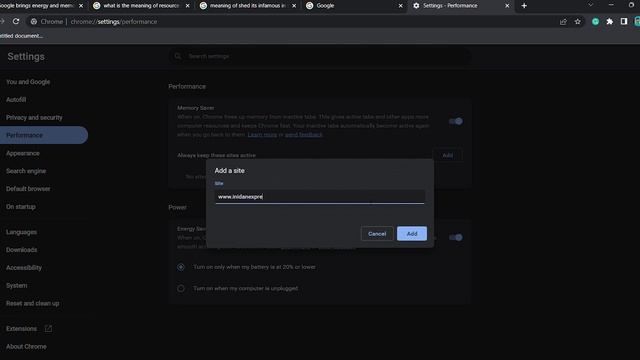This screenshot has height=360, width=640.
Task: Open System settings
Action: [x=16, y=286]
